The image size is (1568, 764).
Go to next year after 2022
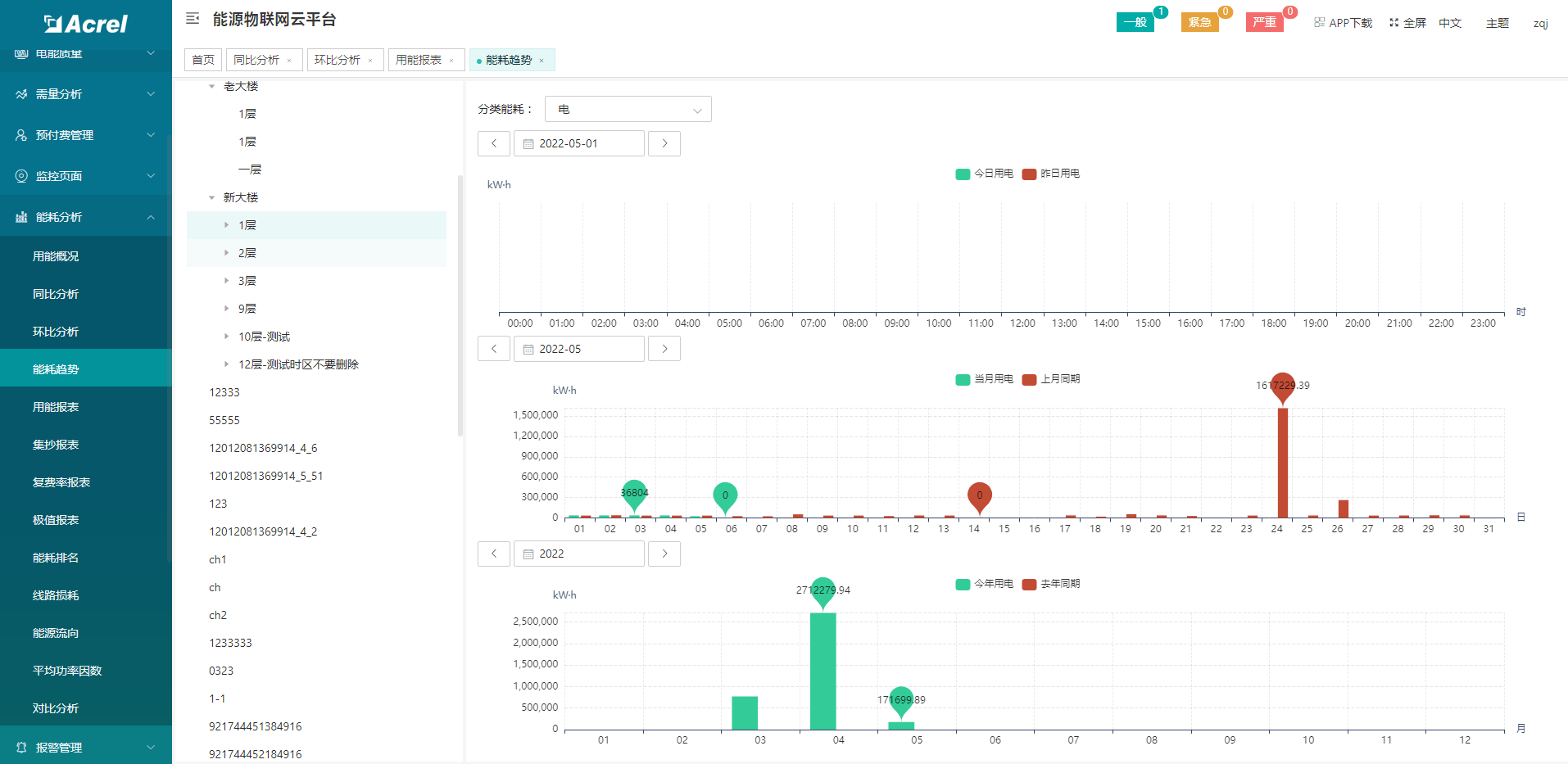point(664,554)
